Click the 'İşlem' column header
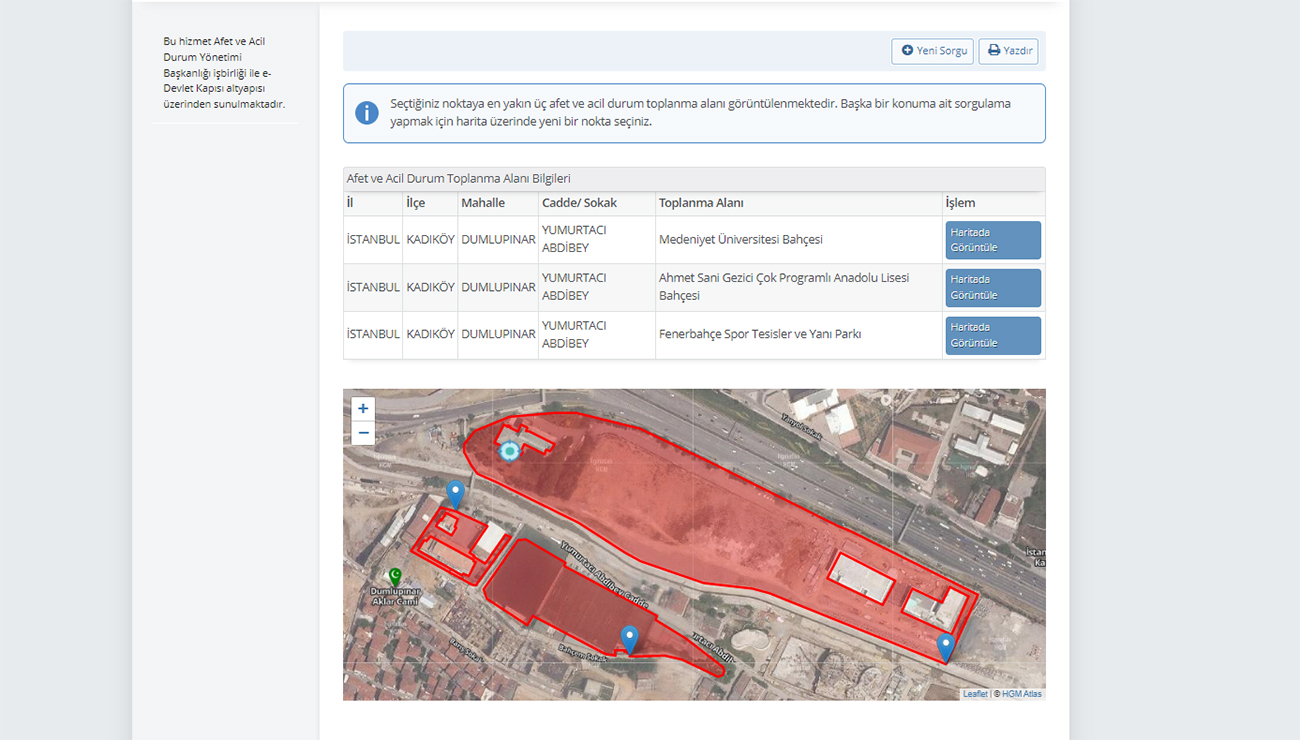This screenshot has height=740, width=1300. 960,203
